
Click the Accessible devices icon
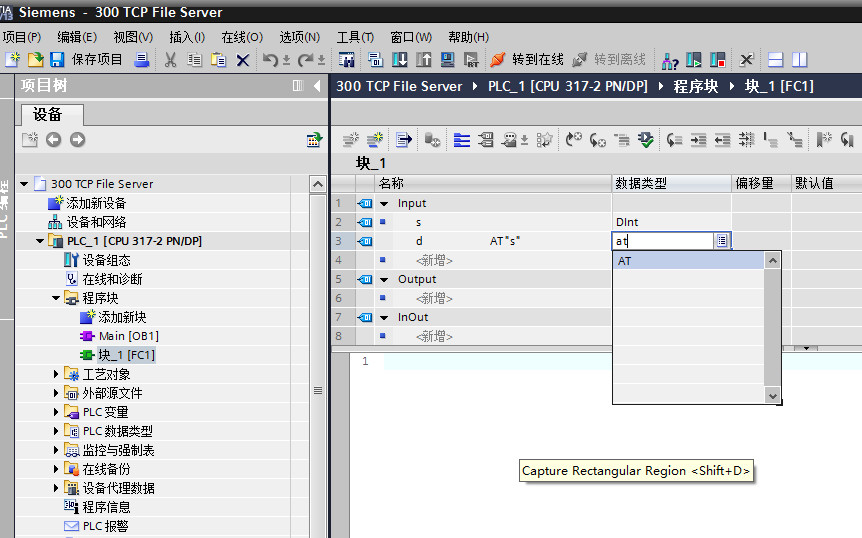tap(670, 60)
